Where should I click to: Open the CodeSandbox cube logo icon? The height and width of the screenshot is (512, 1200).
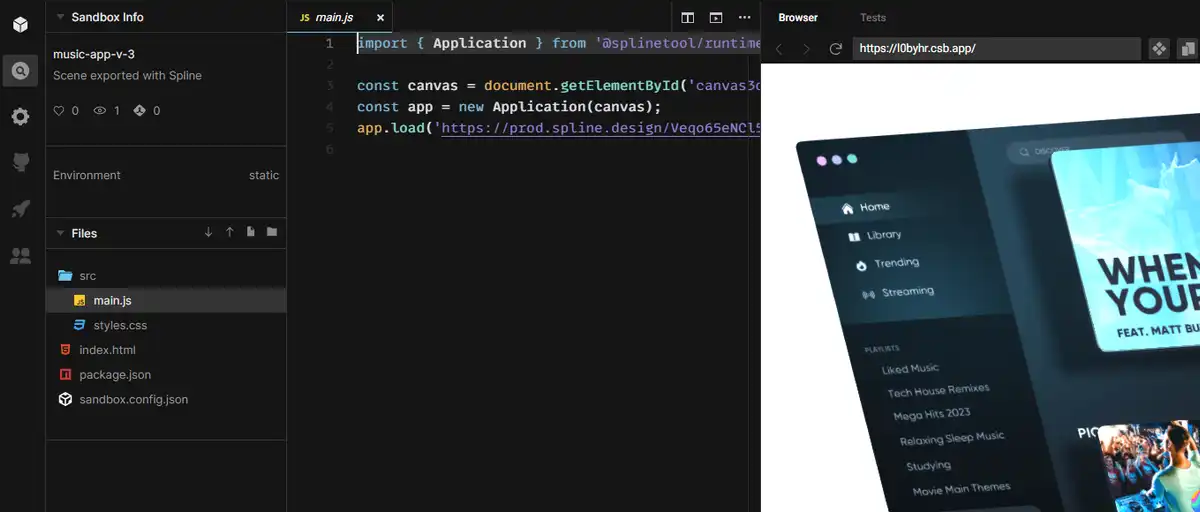tap(20, 24)
